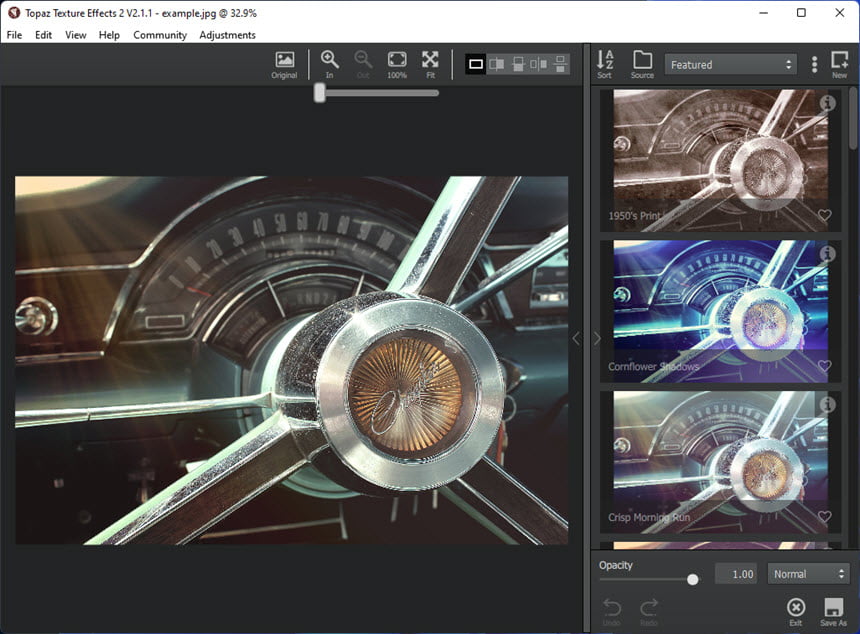Screen dimensions: 860x634
Task: Click the Undo arrow
Action: pos(612,612)
